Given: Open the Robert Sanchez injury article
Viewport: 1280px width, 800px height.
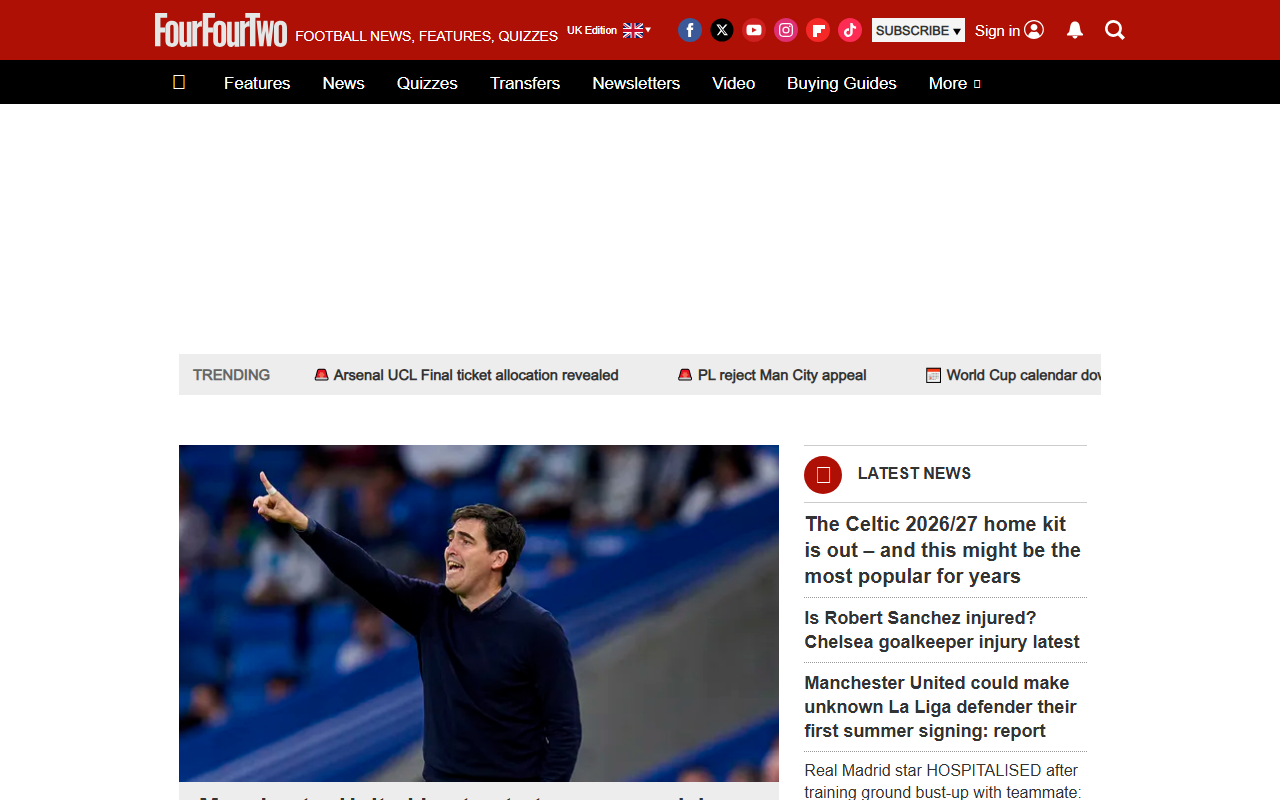Looking at the screenshot, I should pyautogui.click(x=942, y=630).
